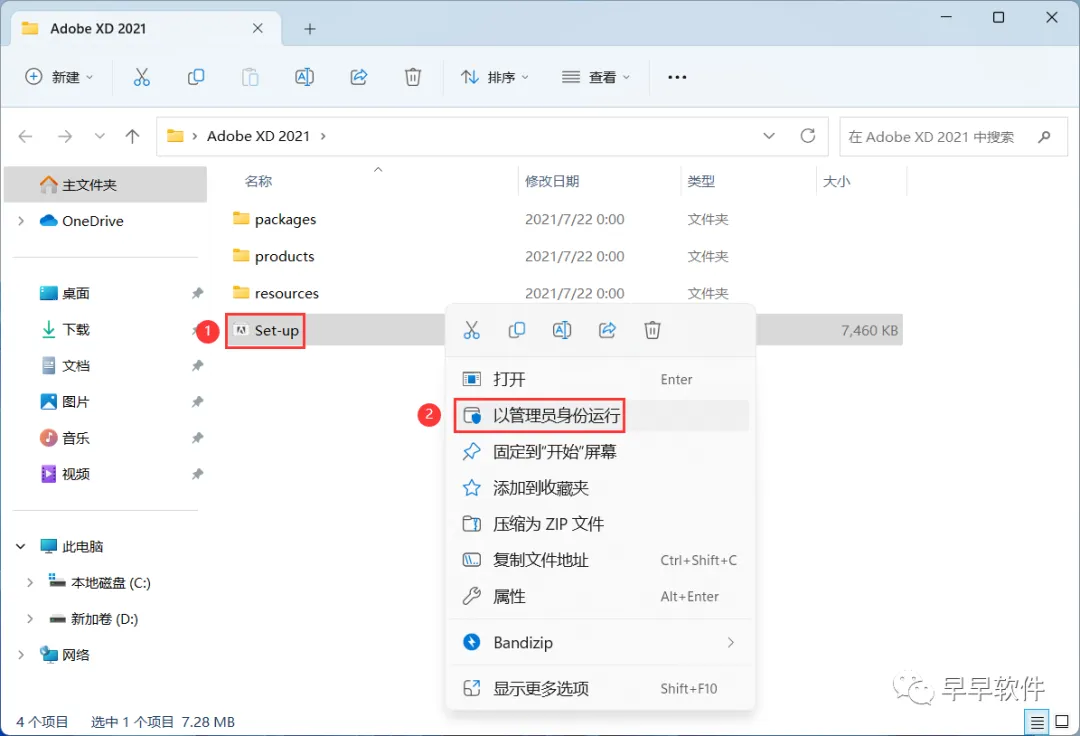Expand the 本地磁盘 (C:) node
The image size is (1080, 736).
30,583
